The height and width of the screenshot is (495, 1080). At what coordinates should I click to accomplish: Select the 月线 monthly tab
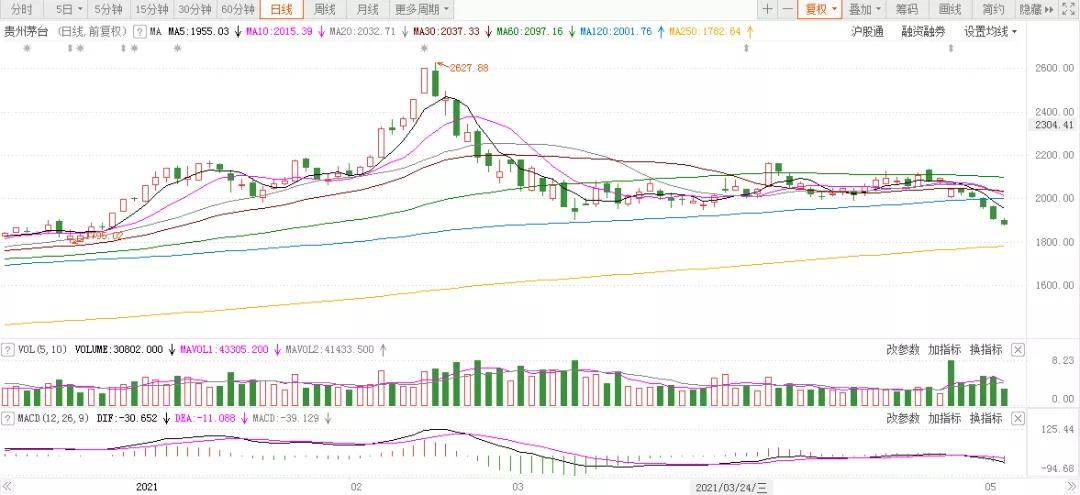click(368, 10)
